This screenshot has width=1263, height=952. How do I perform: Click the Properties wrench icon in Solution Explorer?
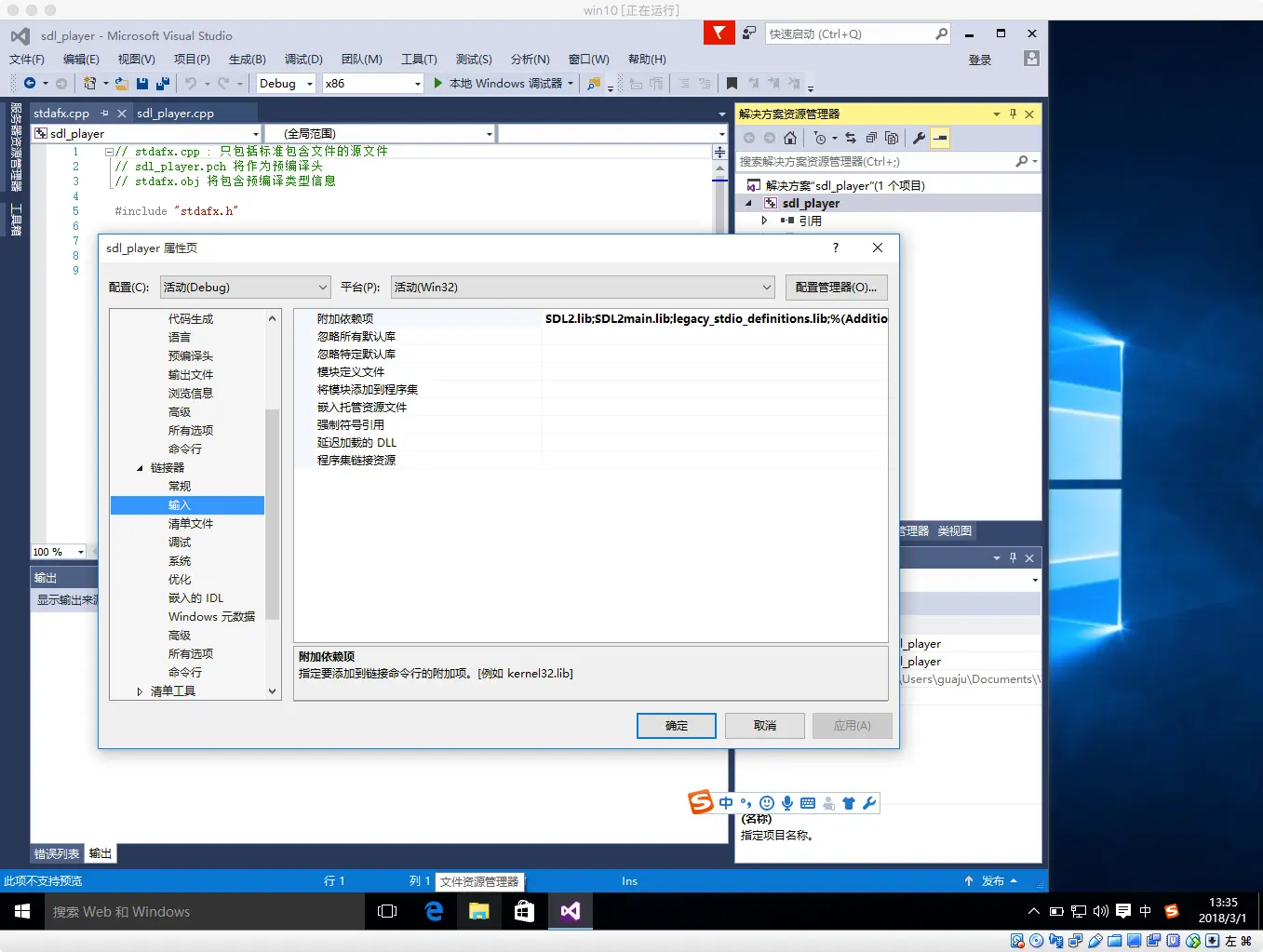pos(919,138)
